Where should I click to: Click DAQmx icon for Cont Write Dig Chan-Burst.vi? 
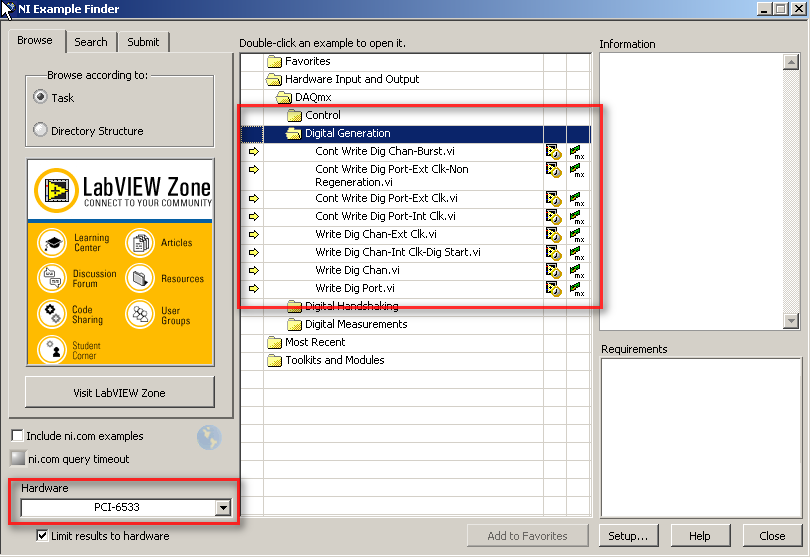click(x=577, y=152)
